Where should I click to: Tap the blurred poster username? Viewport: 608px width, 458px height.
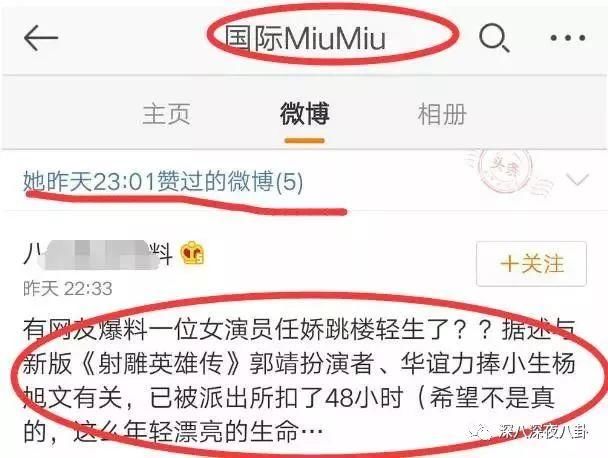[98, 254]
